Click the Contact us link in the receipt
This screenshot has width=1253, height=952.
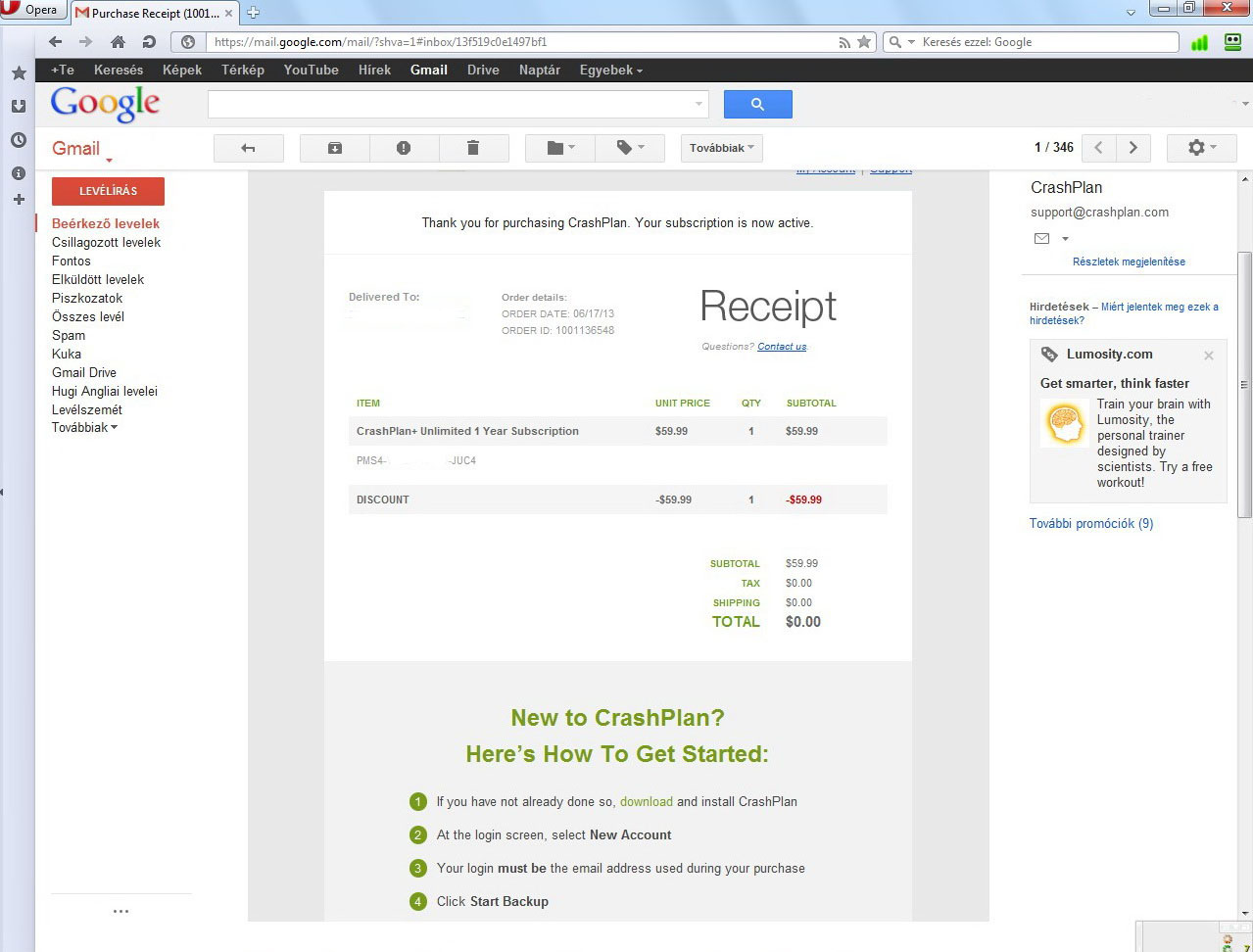point(782,347)
